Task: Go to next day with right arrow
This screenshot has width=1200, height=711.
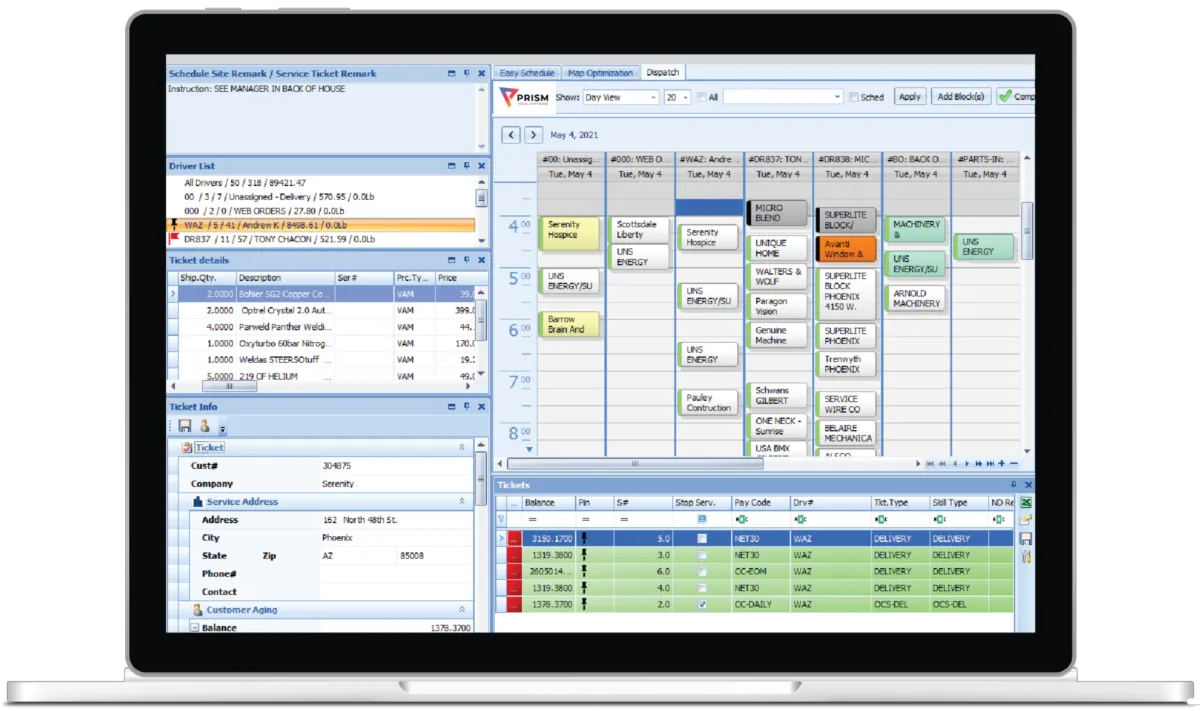Action: 534,134
